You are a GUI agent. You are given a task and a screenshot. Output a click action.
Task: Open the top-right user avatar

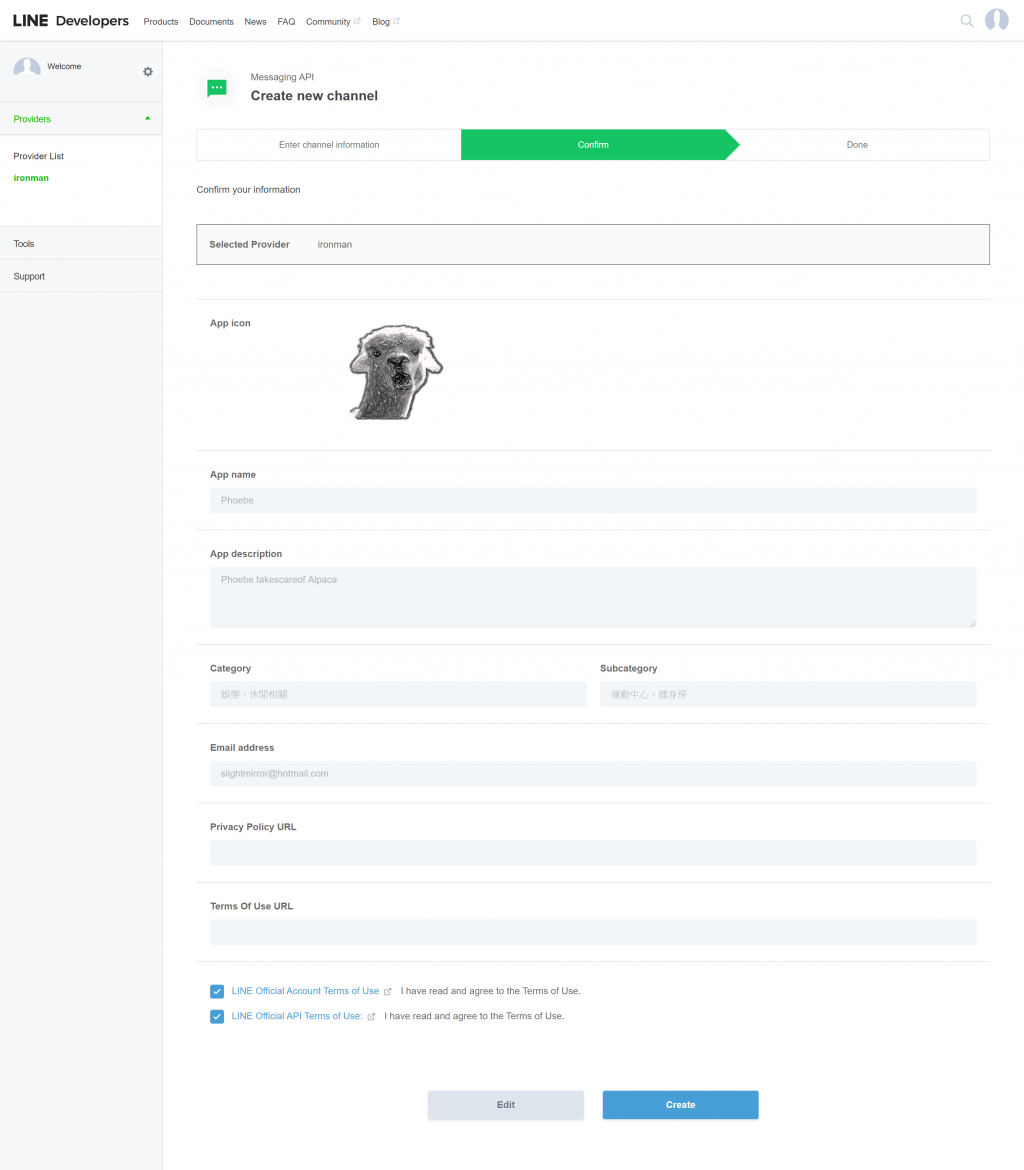click(x=996, y=20)
